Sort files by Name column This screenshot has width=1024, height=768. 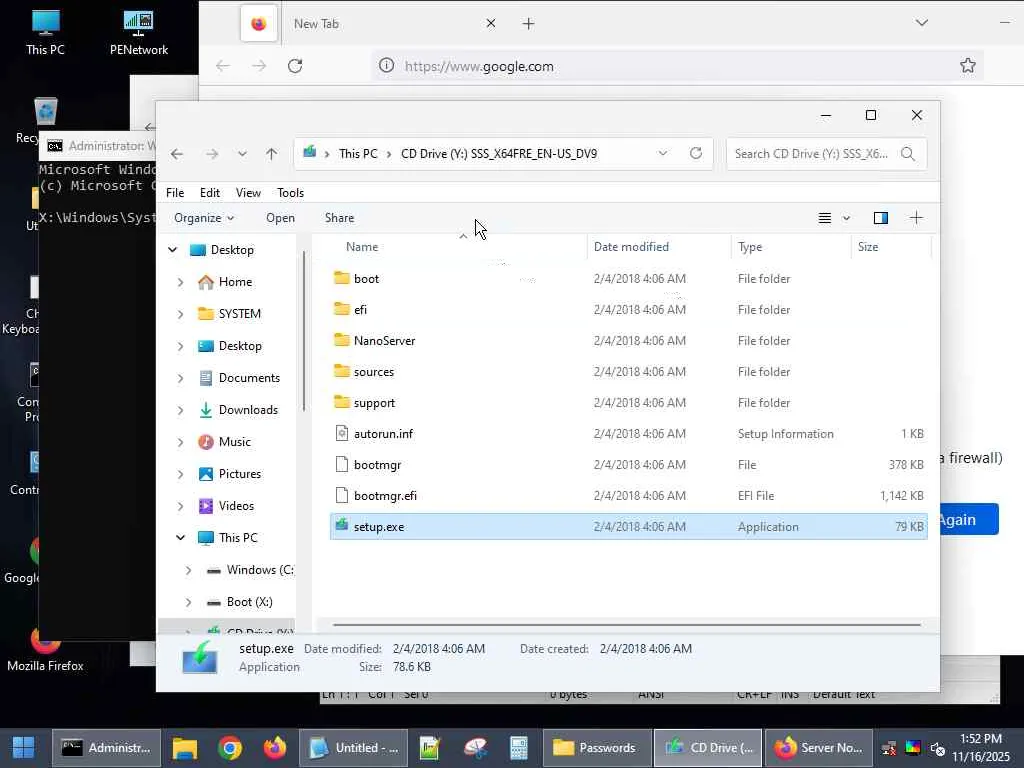(x=362, y=247)
